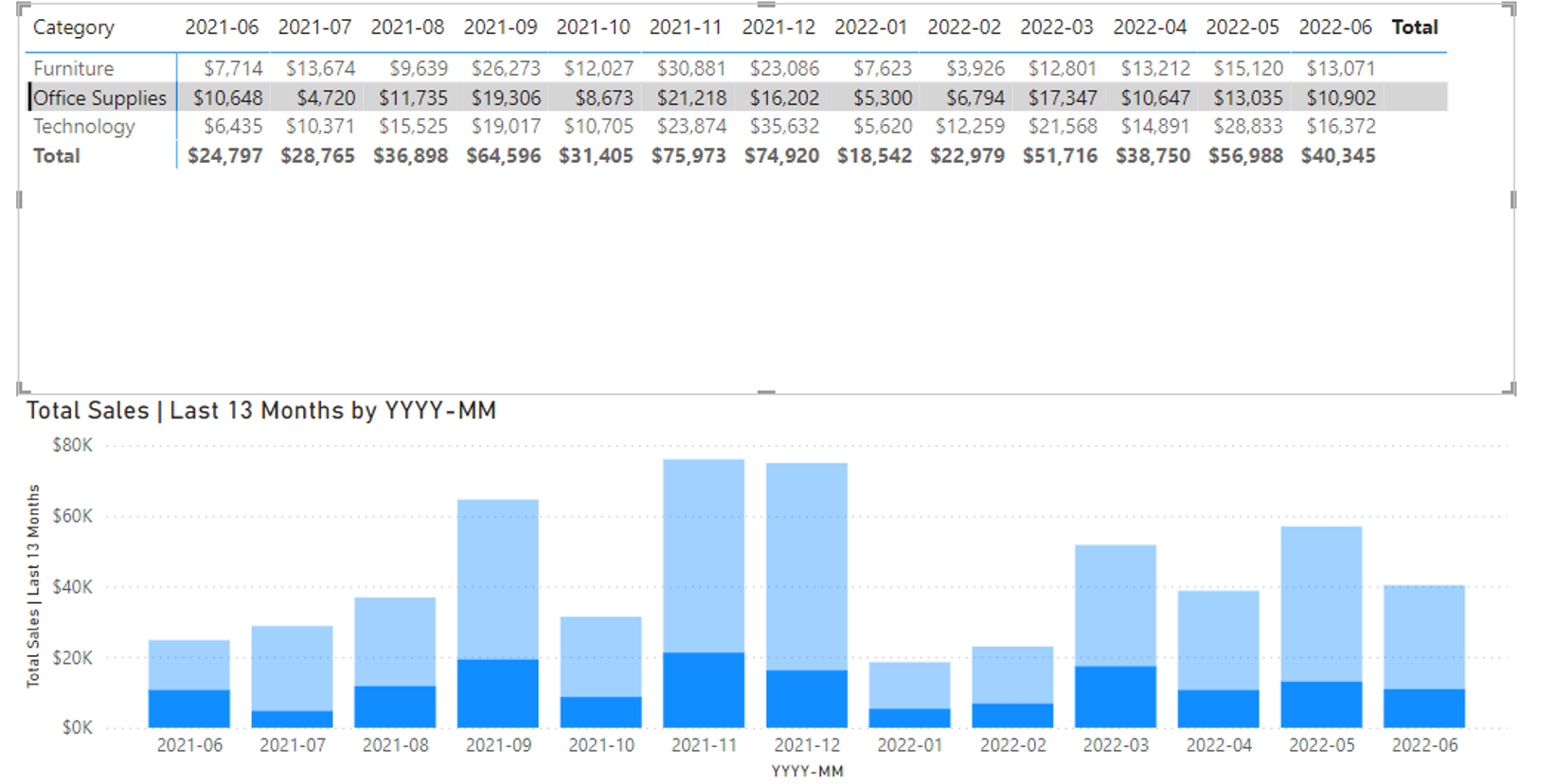
Task: Click the YYYY-MM x-axis title
Action: point(807,771)
